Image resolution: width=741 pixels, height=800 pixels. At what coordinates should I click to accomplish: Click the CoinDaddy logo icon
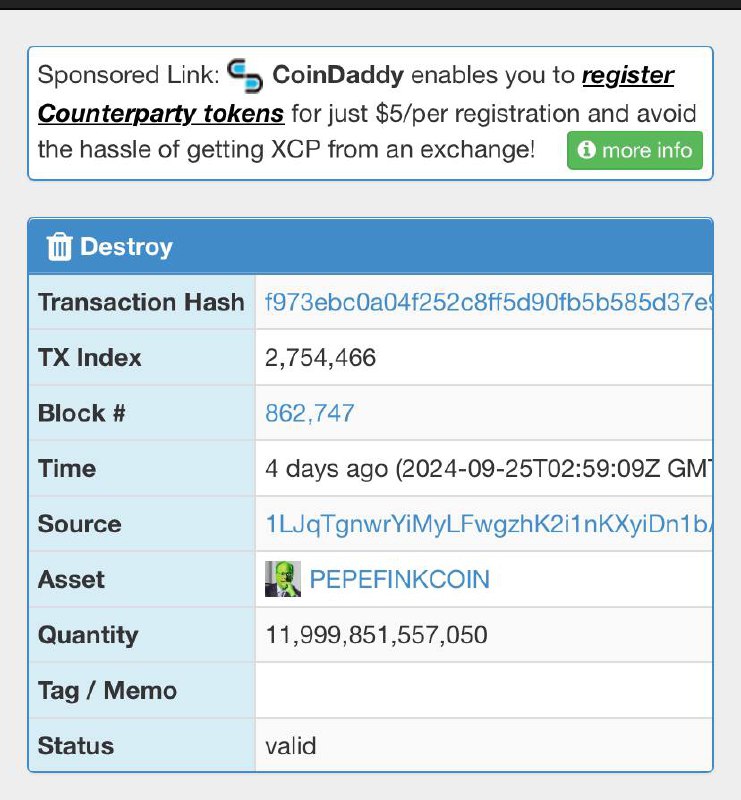pos(245,76)
